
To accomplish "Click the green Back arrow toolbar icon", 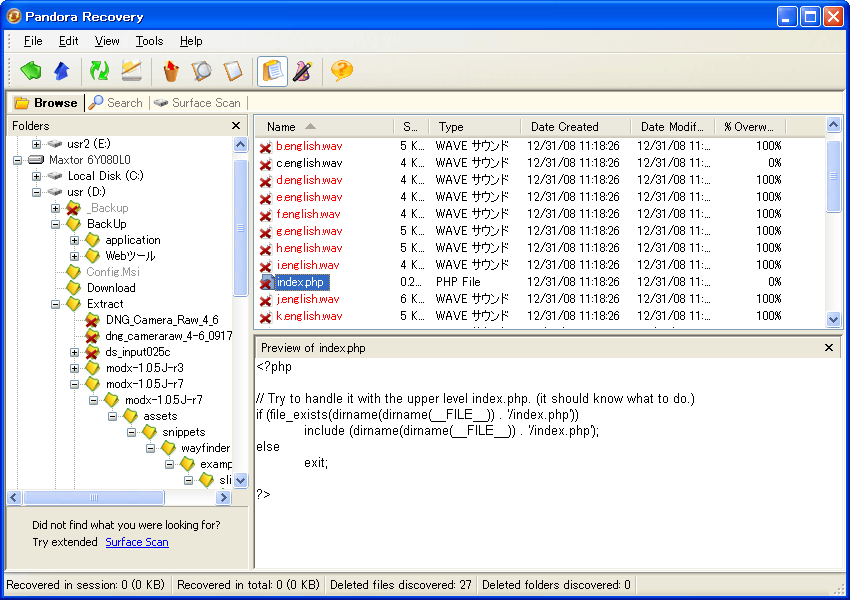I will tap(31, 70).
